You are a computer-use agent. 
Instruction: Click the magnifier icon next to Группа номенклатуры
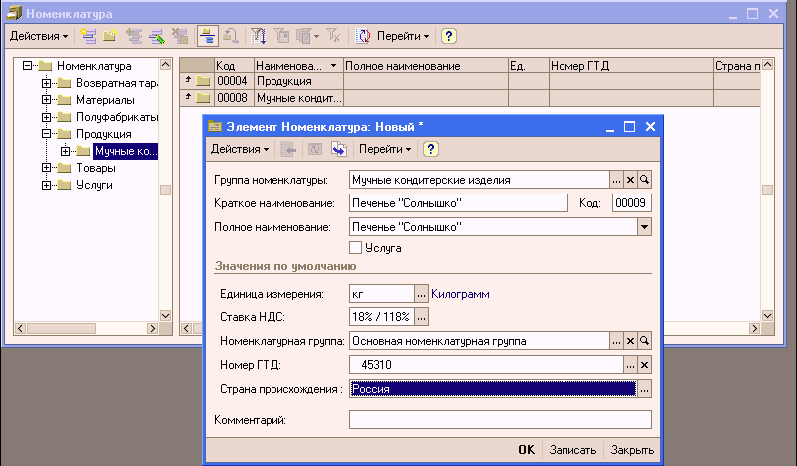click(x=645, y=180)
